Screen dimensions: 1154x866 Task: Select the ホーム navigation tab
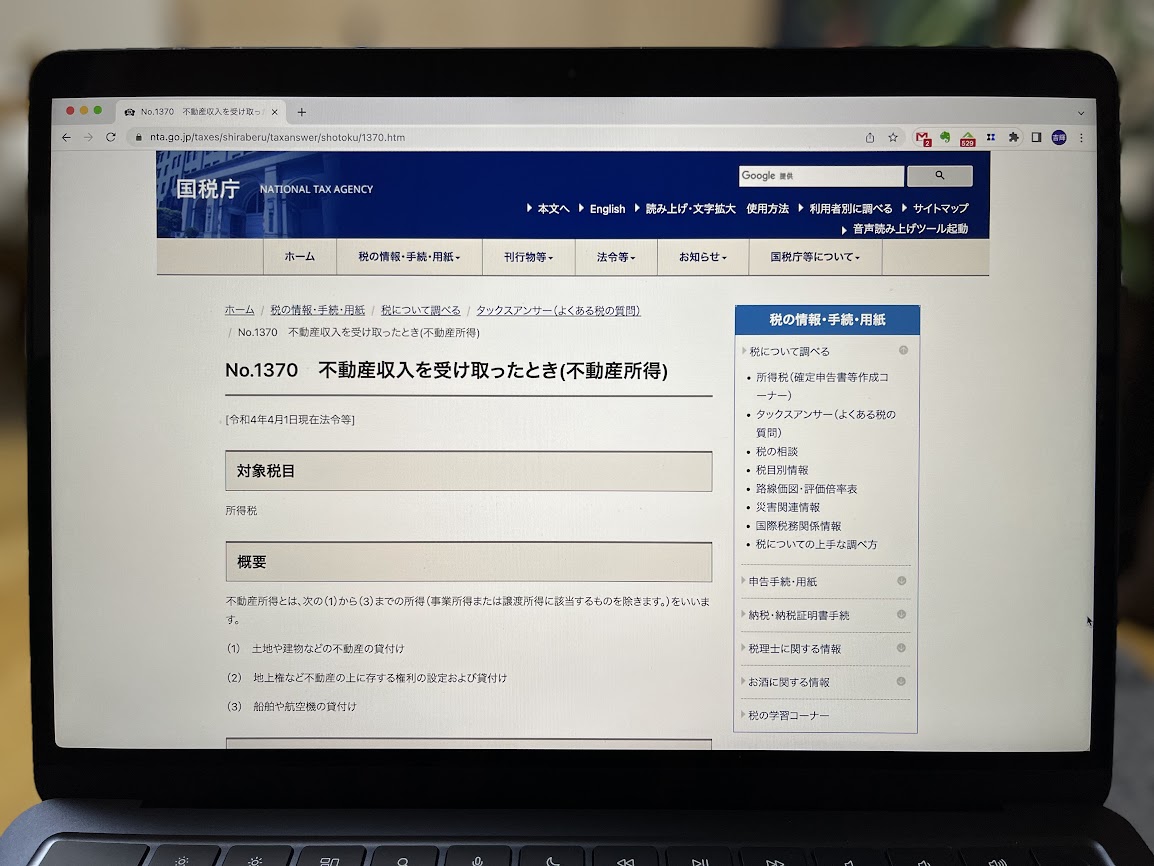[x=299, y=257]
